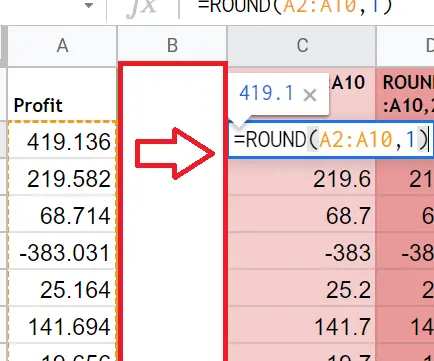Select cell with 419.136
Screen dimensions: 434x361
click(62, 140)
